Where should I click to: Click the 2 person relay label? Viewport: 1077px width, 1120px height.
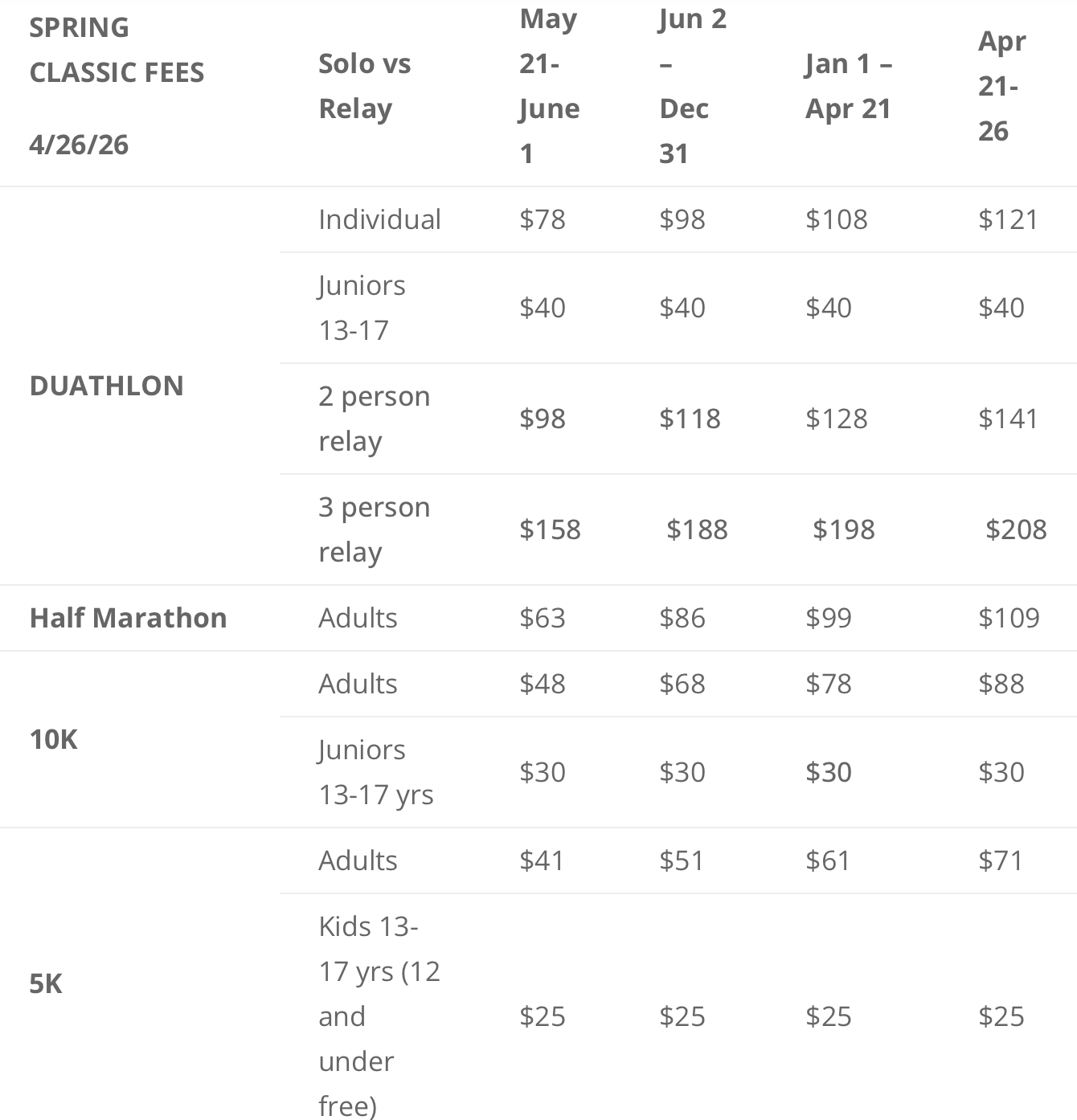(374, 419)
